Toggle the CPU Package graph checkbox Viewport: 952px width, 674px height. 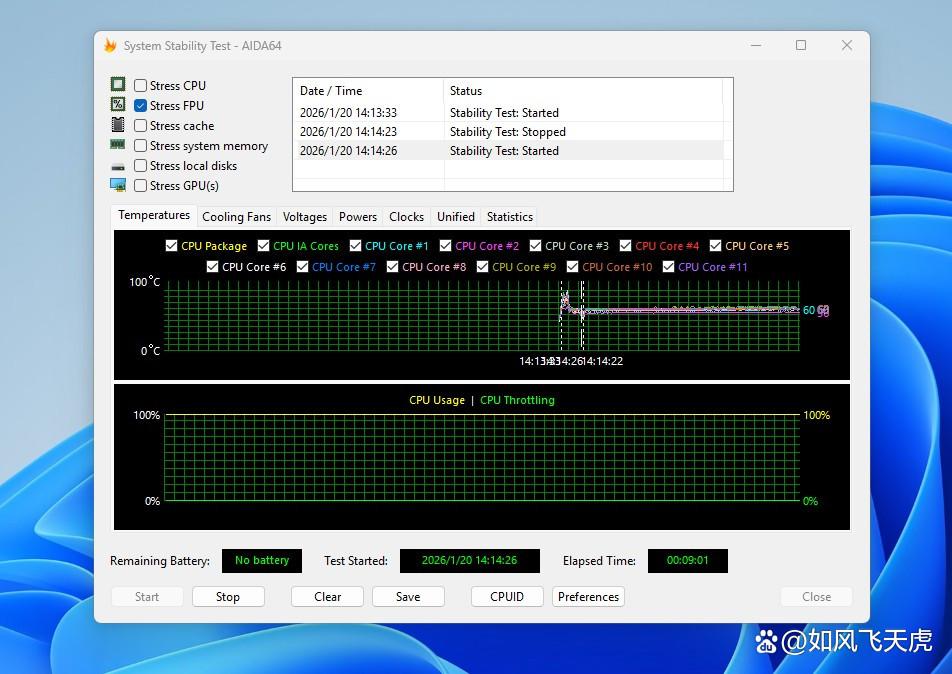click(171, 245)
